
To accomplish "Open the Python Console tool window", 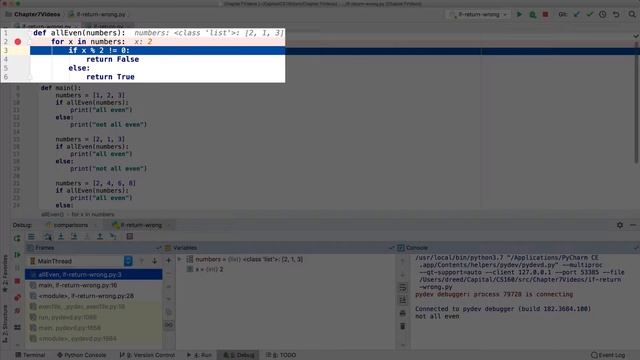I will pos(81,355).
